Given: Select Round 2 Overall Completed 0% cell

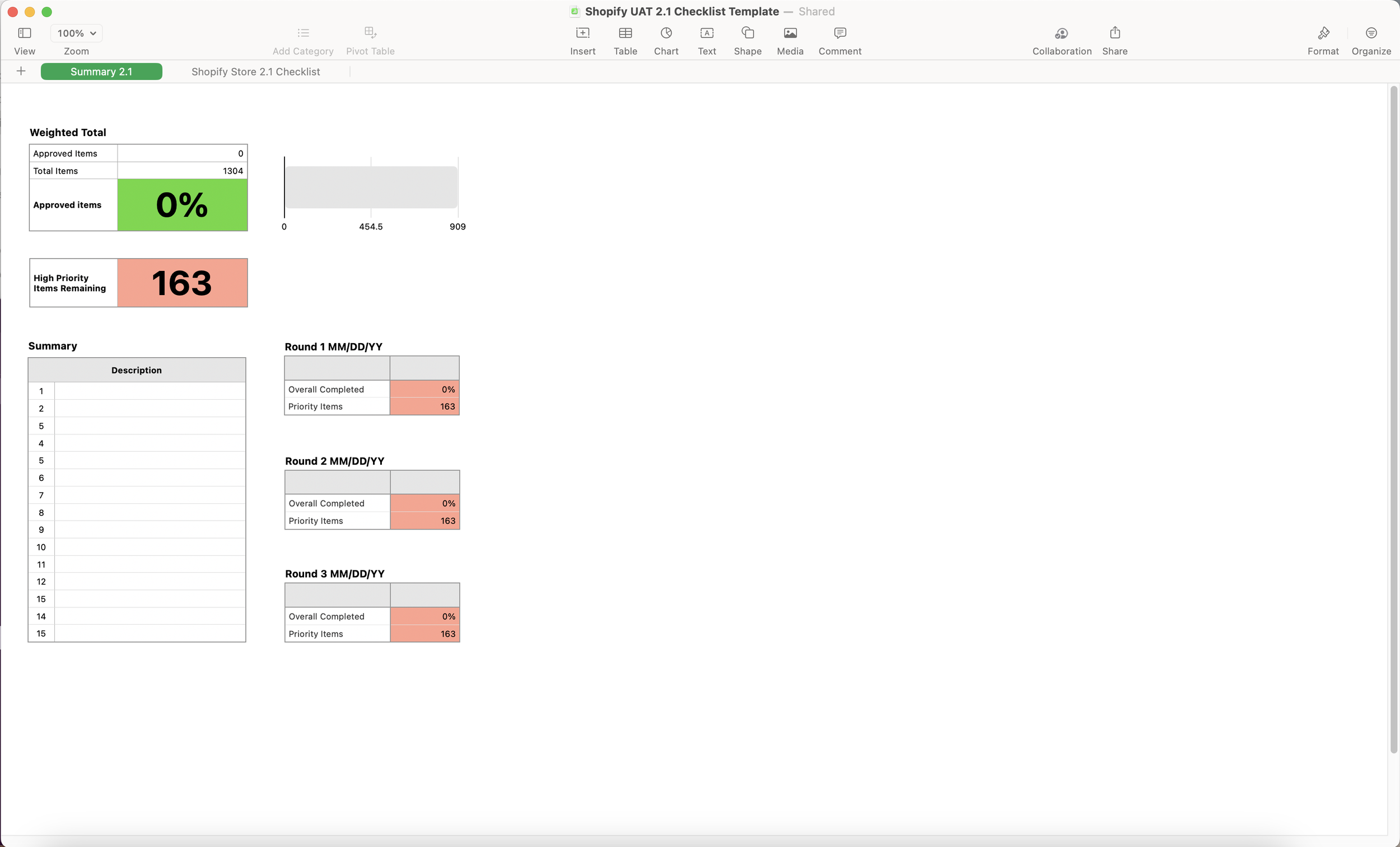Looking at the screenshot, I should (x=425, y=503).
